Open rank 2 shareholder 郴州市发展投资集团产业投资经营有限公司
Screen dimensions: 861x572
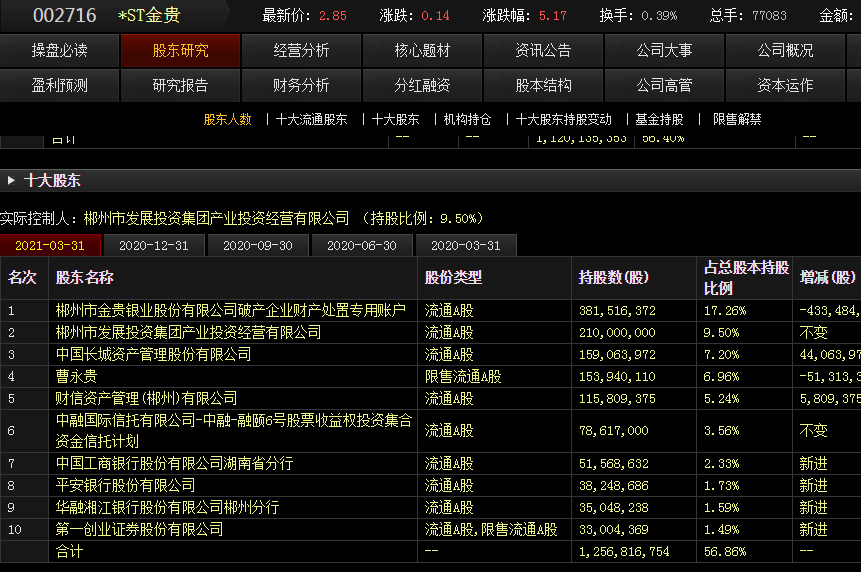pos(188,333)
